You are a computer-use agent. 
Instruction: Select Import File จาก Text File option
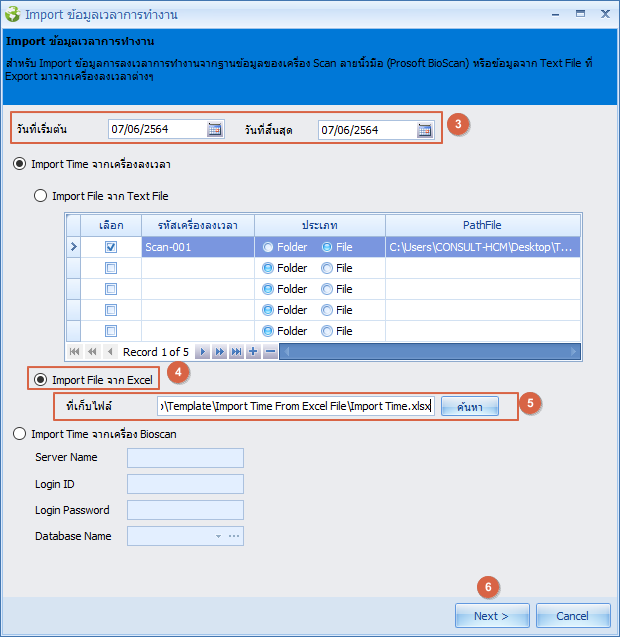point(40,196)
